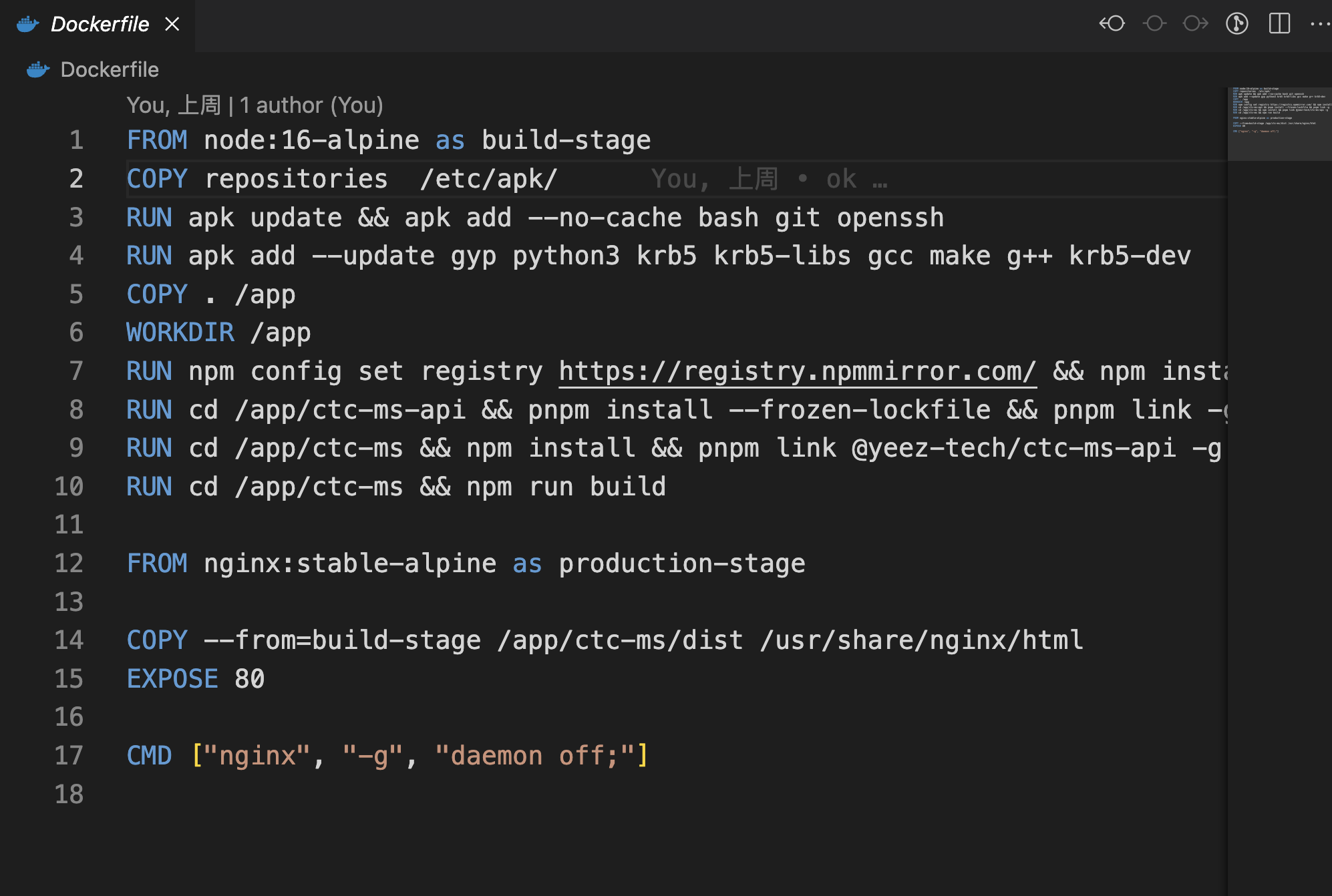Open Dockerfile breadcrumb path item
The height and width of the screenshot is (896, 1332).
click(x=110, y=69)
